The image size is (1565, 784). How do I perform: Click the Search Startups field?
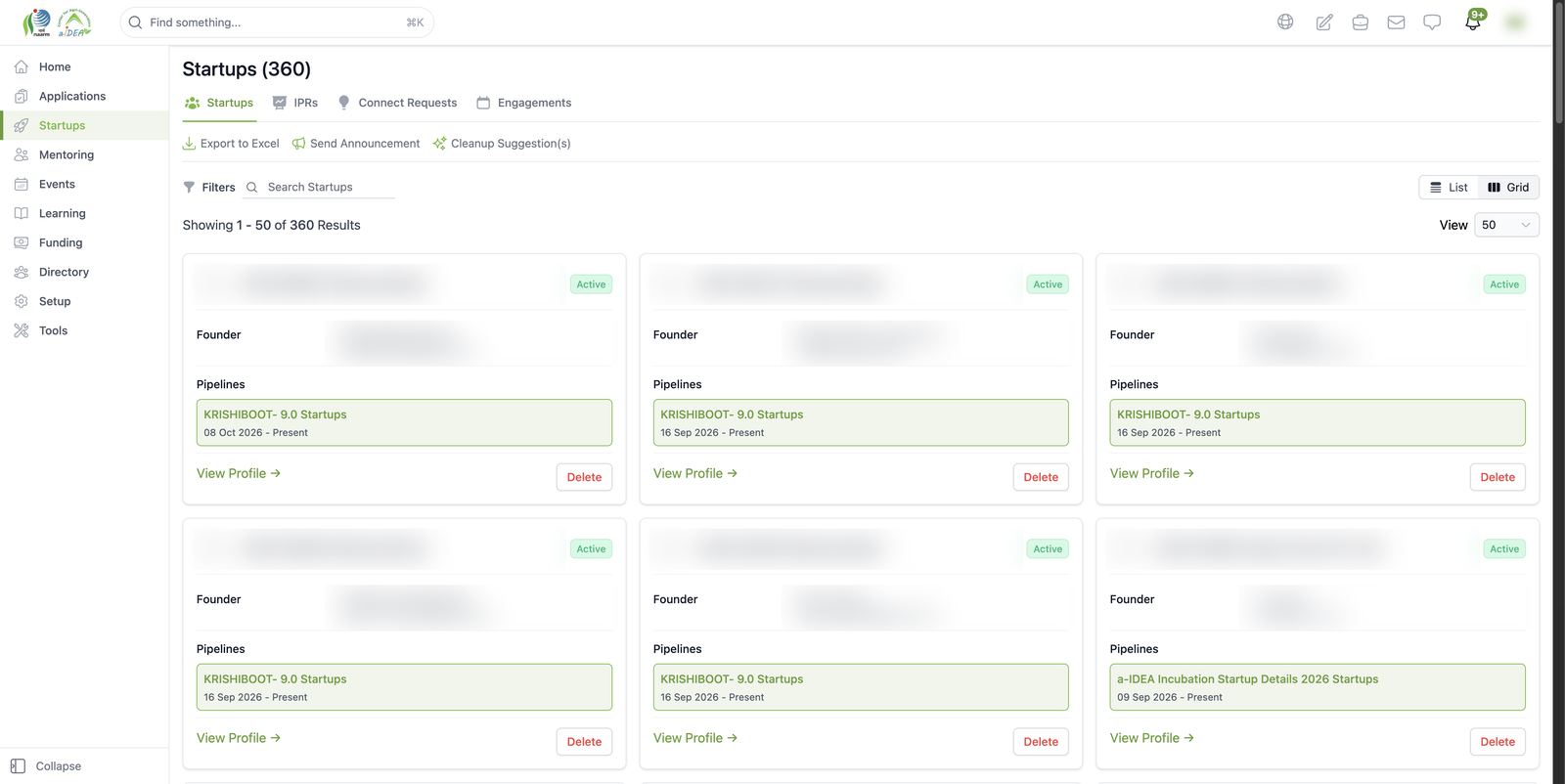point(320,187)
